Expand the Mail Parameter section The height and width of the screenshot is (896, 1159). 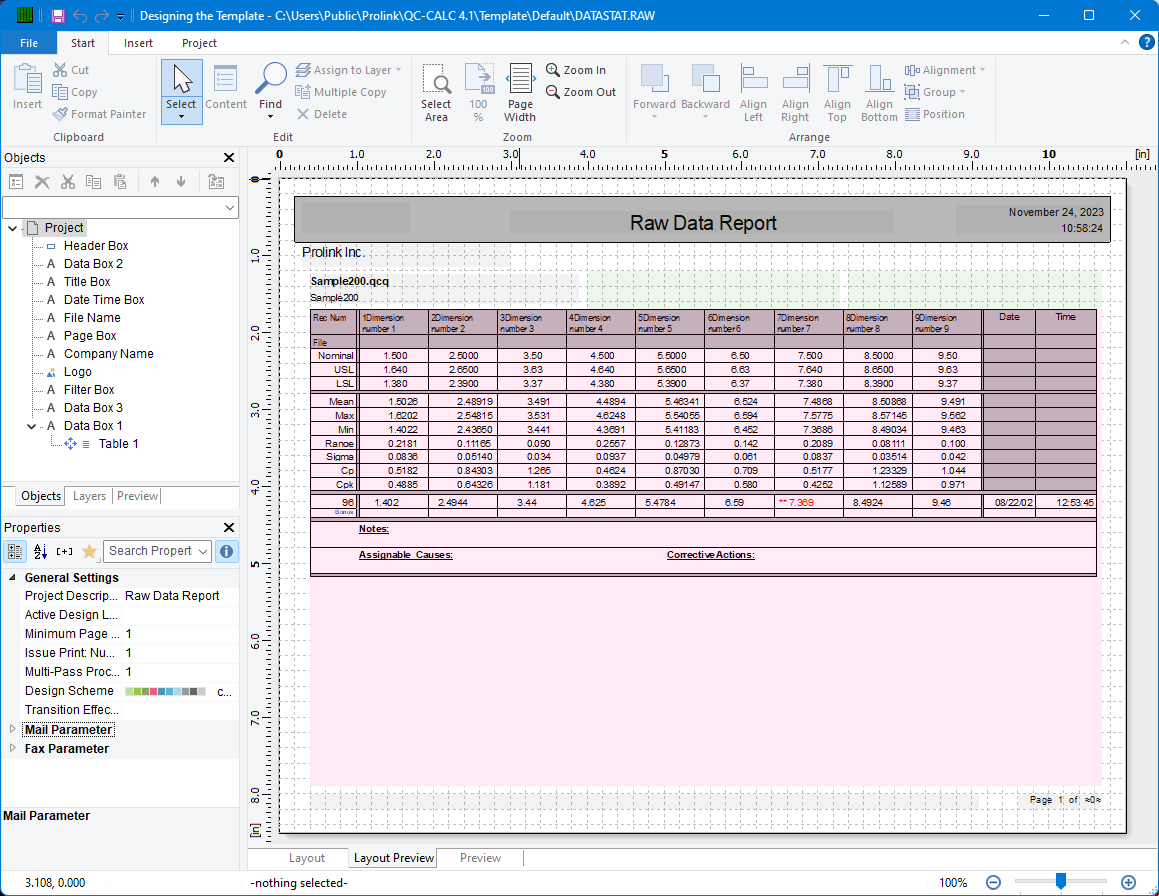pyautogui.click(x=13, y=730)
